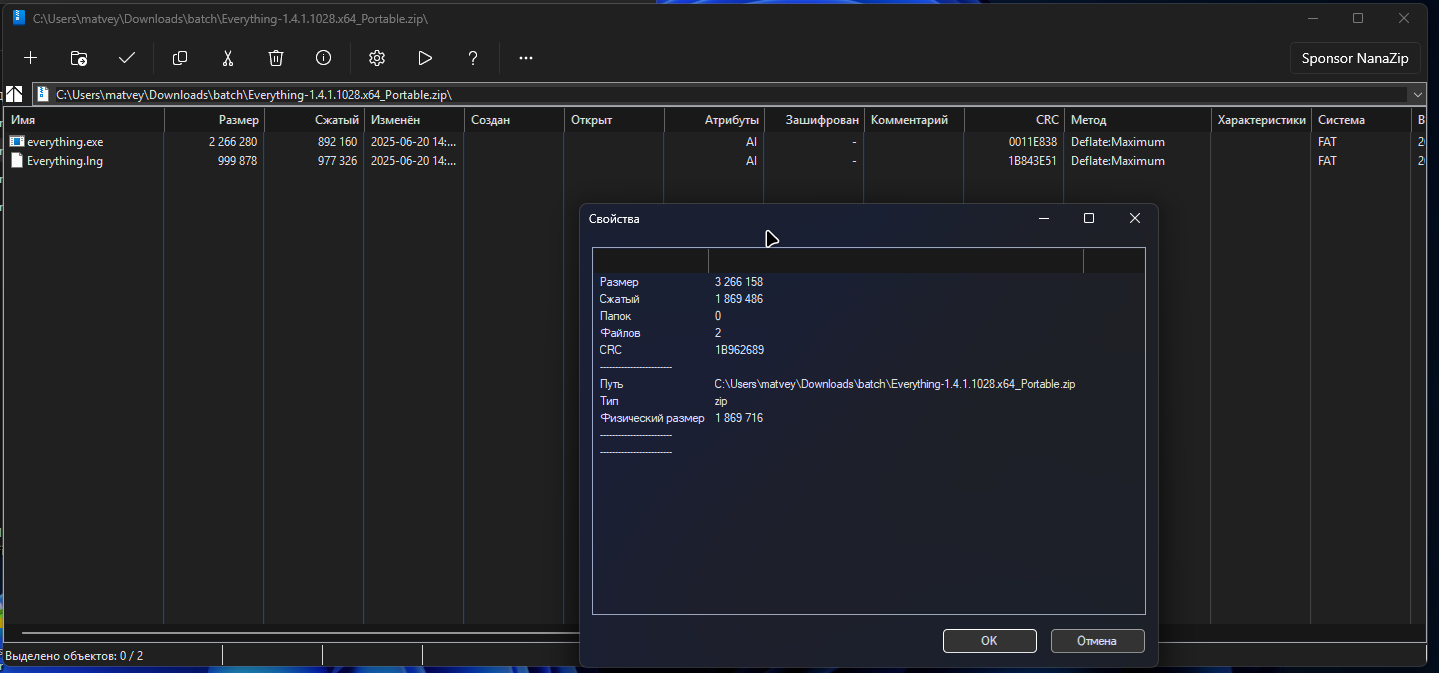1439x673 pixels.
Task: Click the Файлов row label in properties
Action: [x=620, y=333]
